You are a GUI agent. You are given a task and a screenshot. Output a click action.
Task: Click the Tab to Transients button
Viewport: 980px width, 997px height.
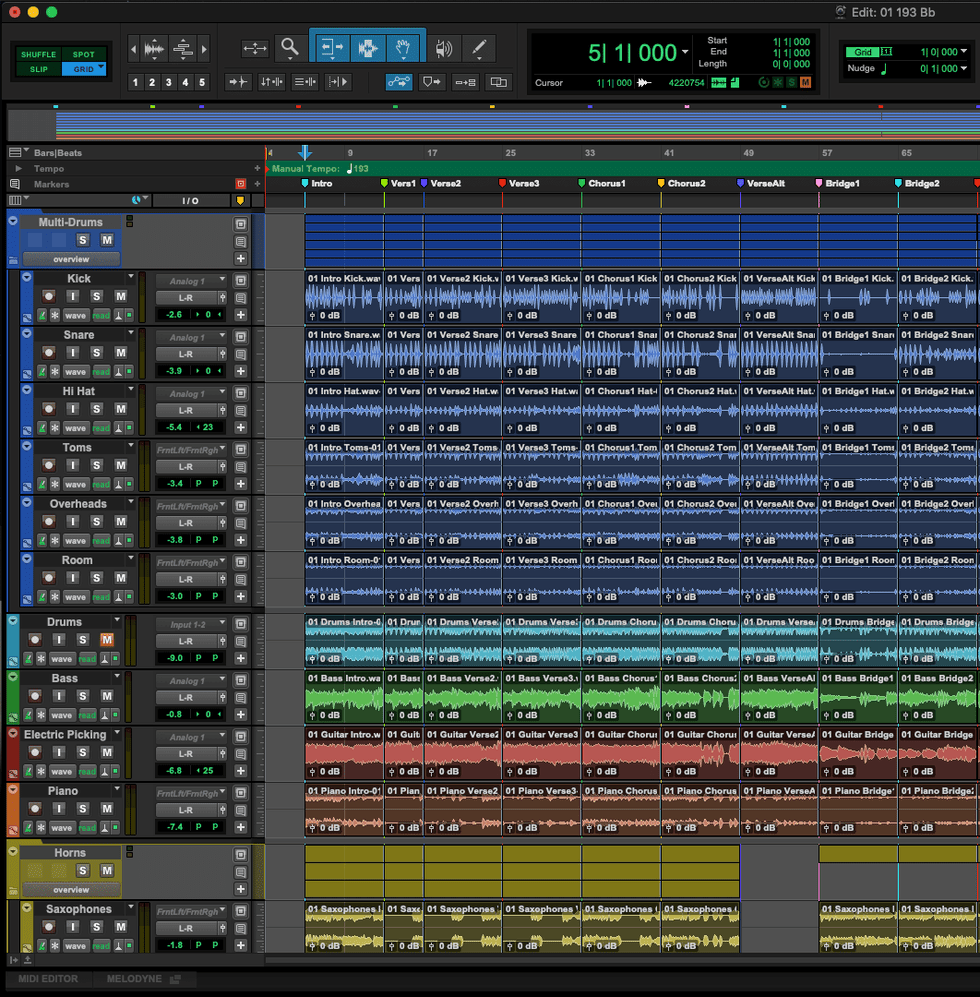tap(238, 82)
